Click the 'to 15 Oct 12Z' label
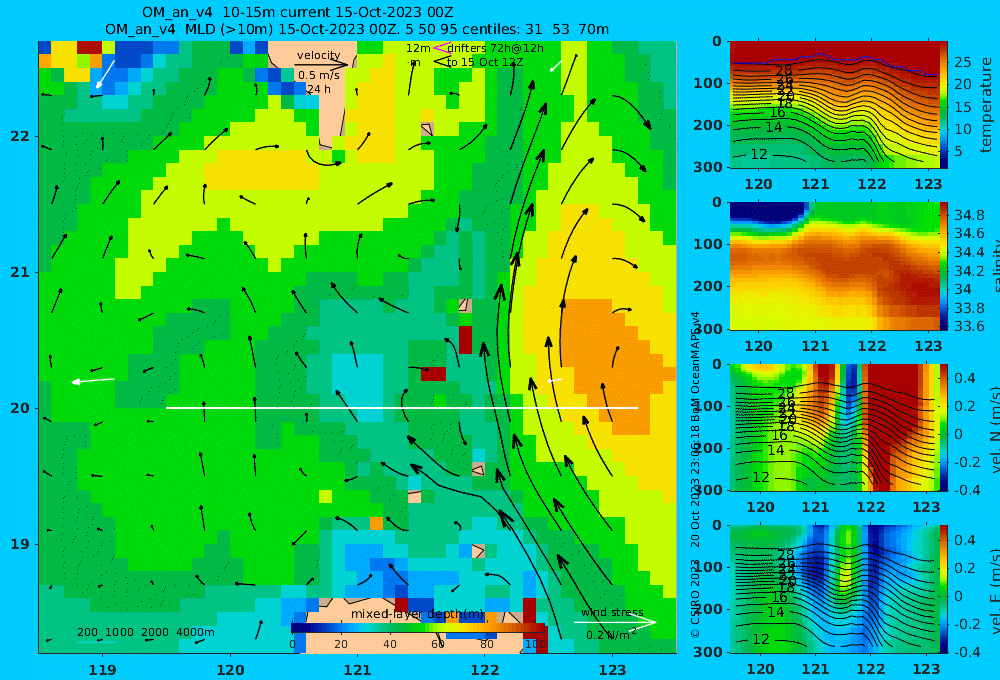The image size is (1000, 680). (484, 62)
